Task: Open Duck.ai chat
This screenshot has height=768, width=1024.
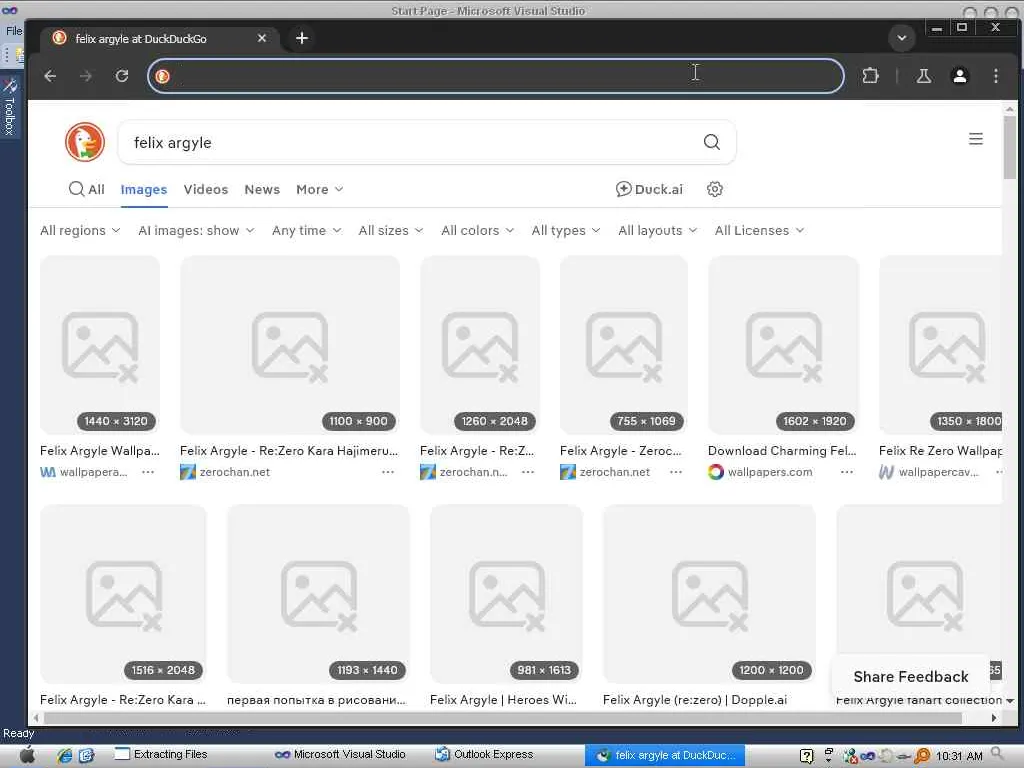Action: 649,189
